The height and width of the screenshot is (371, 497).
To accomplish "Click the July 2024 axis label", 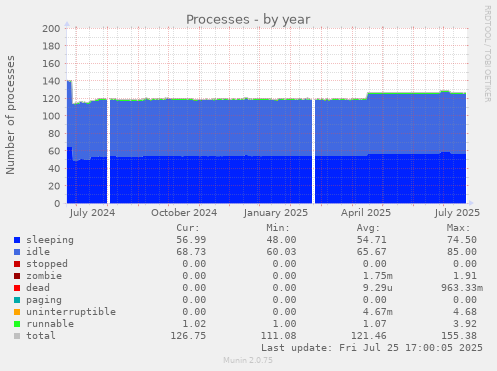I will [92, 213].
